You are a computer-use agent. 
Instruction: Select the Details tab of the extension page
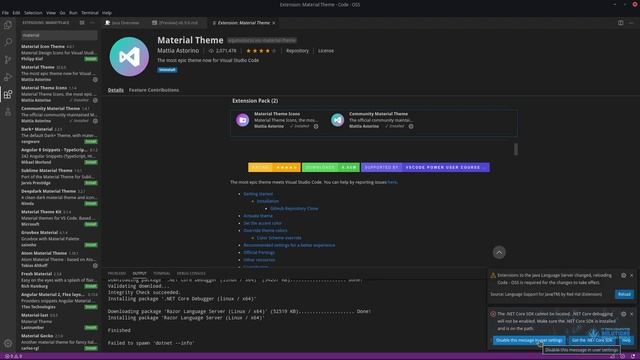tap(116, 90)
